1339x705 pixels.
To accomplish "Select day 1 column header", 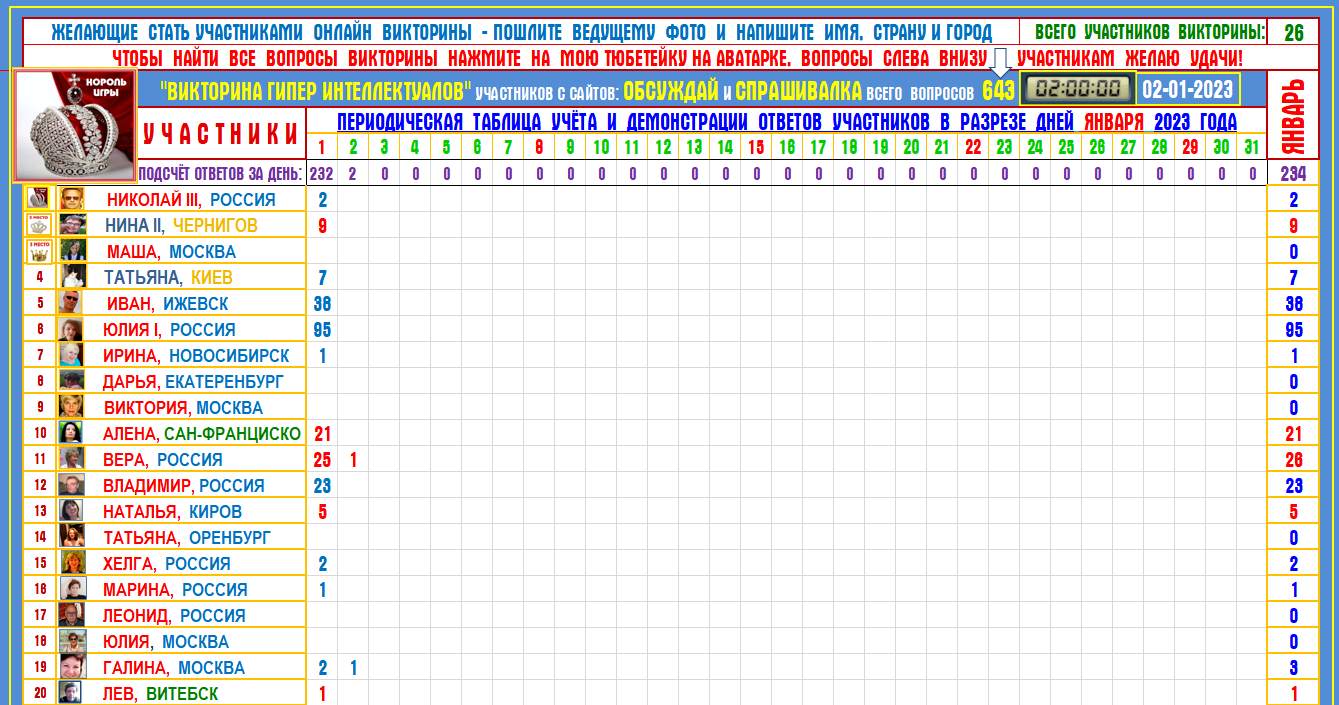I will point(322,148).
